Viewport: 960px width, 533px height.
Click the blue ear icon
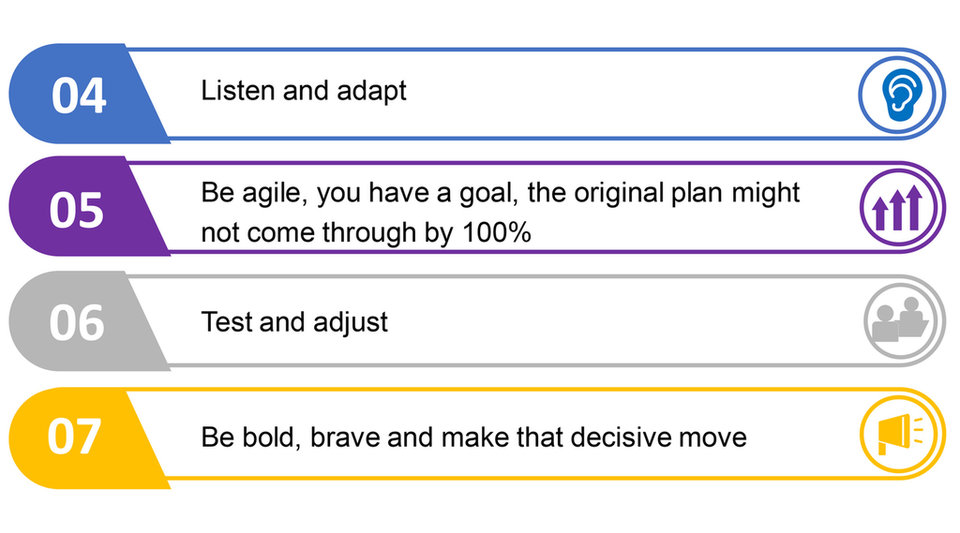898,94
